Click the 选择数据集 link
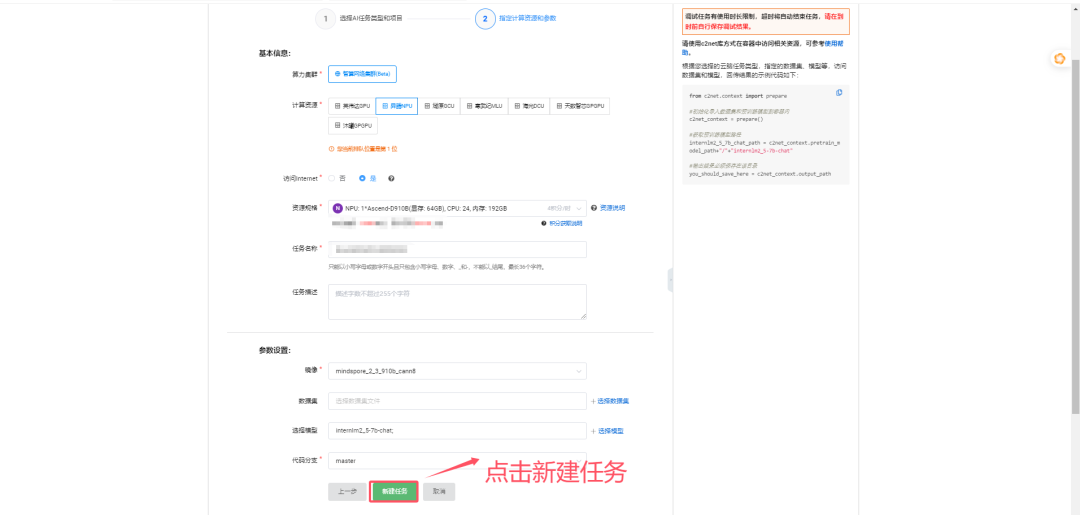The image size is (1080, 515). click(x=613, y=401)
